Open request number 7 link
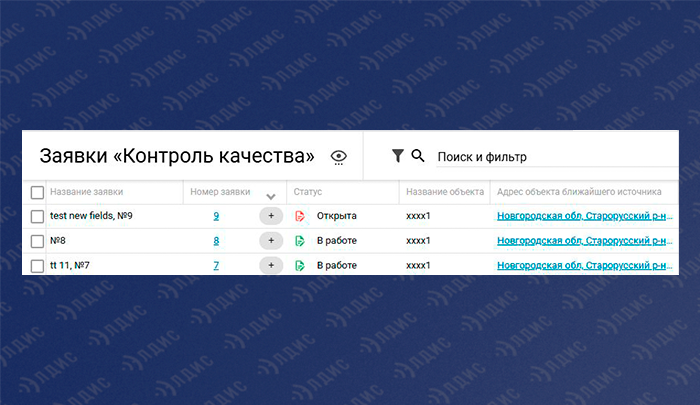This screenshot has width=700, height=405. point(216,266)
